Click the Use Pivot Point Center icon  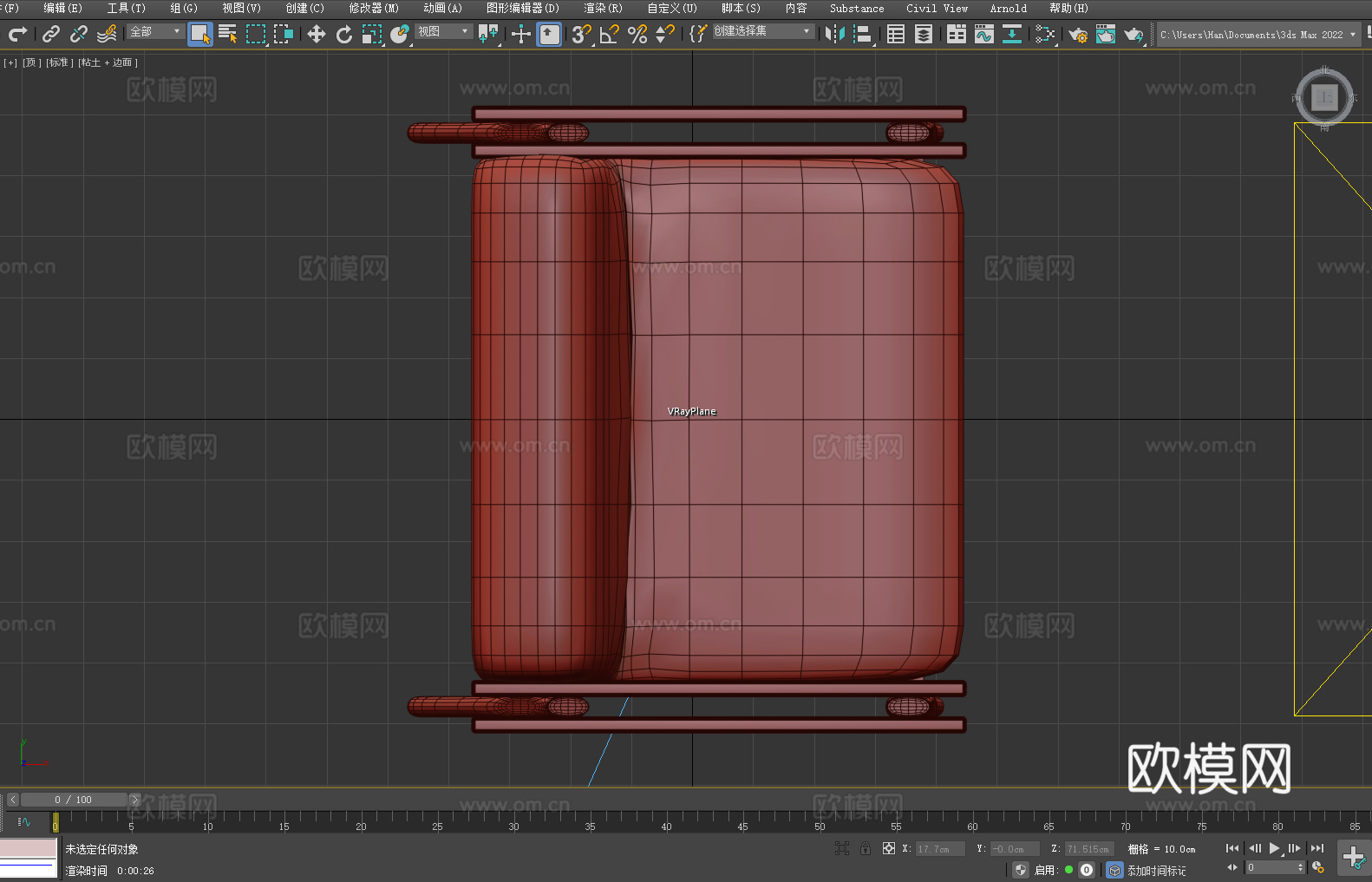point(489,34)
